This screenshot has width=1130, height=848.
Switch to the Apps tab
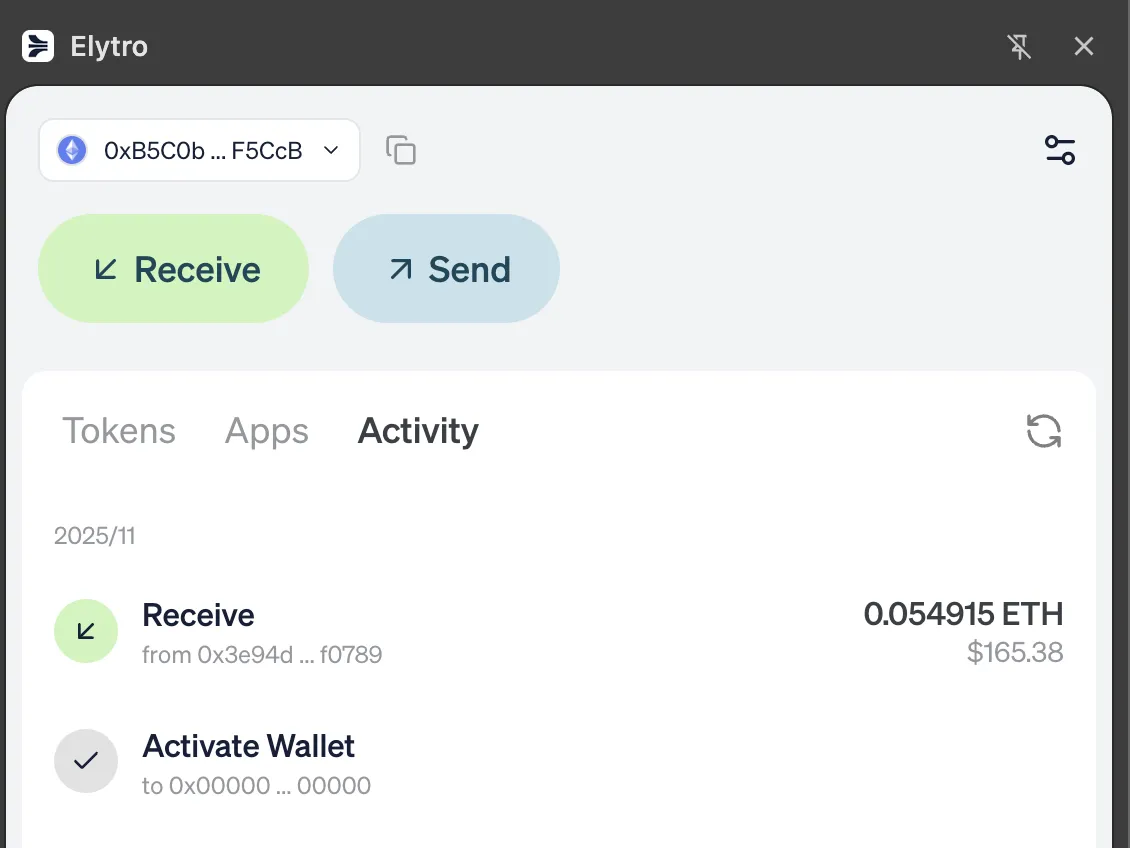click(x=266, y=431)
